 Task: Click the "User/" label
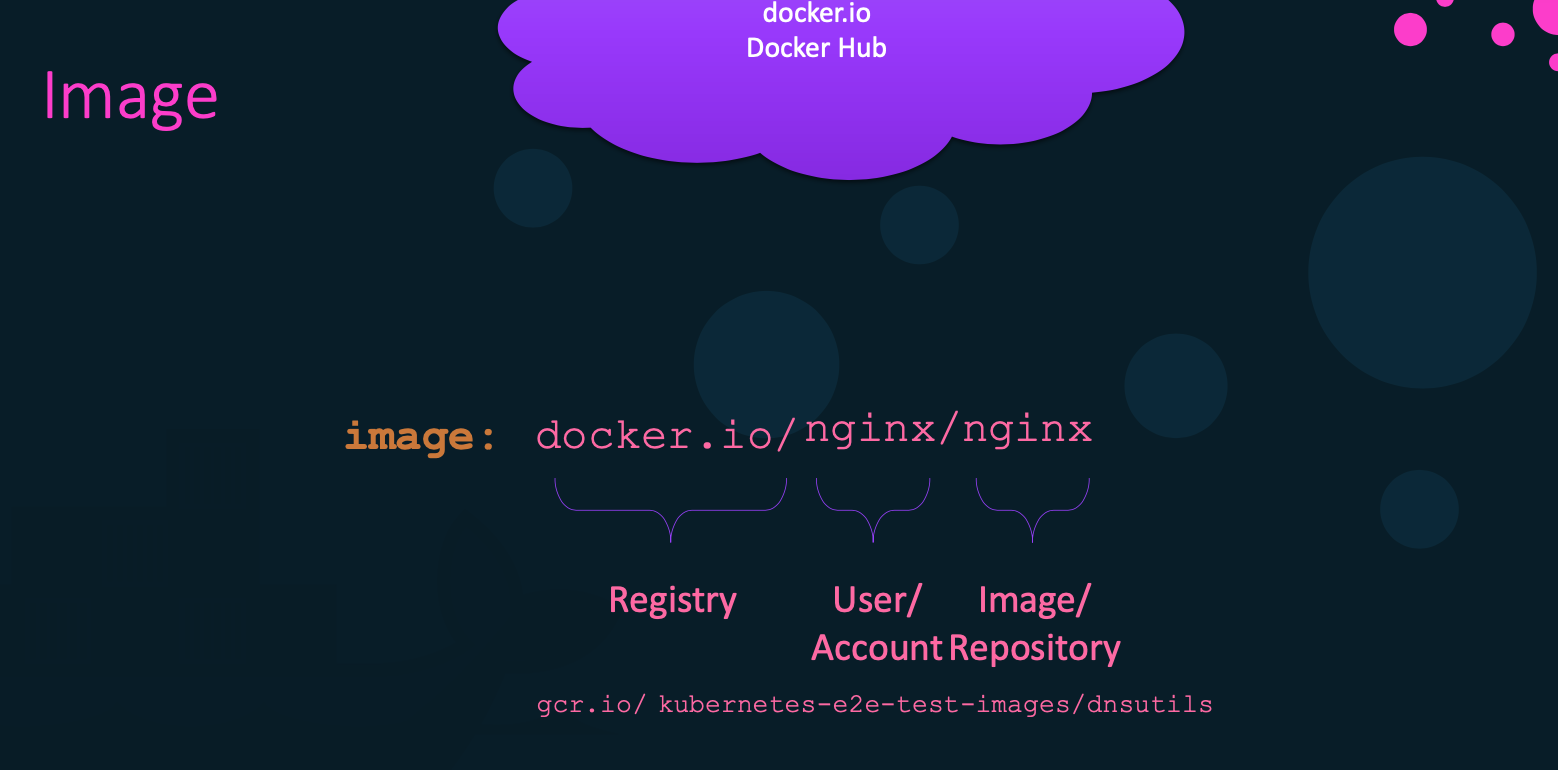coord(877,600)
